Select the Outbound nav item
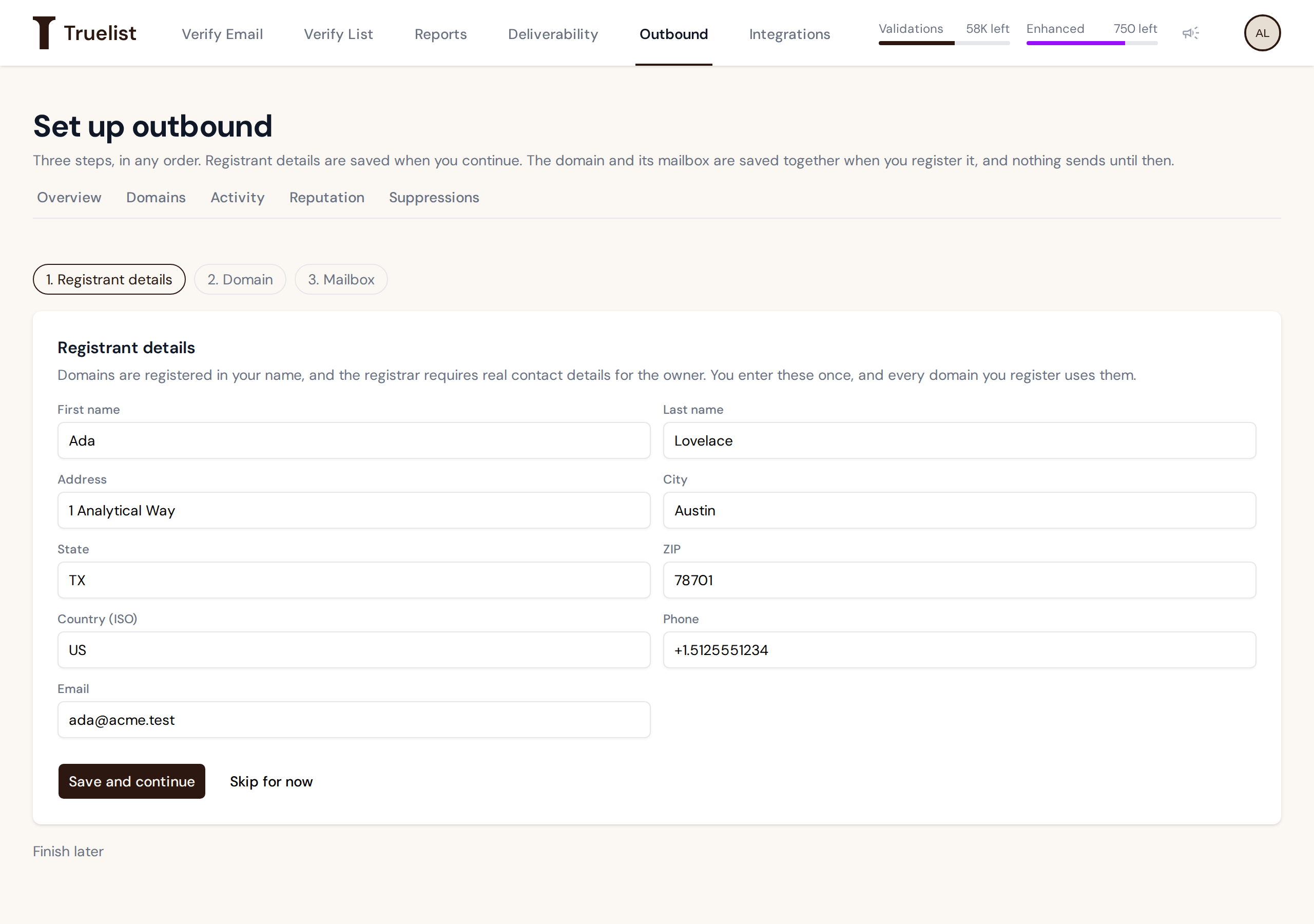Screen dimensions: 1314x924 [673, 34]
